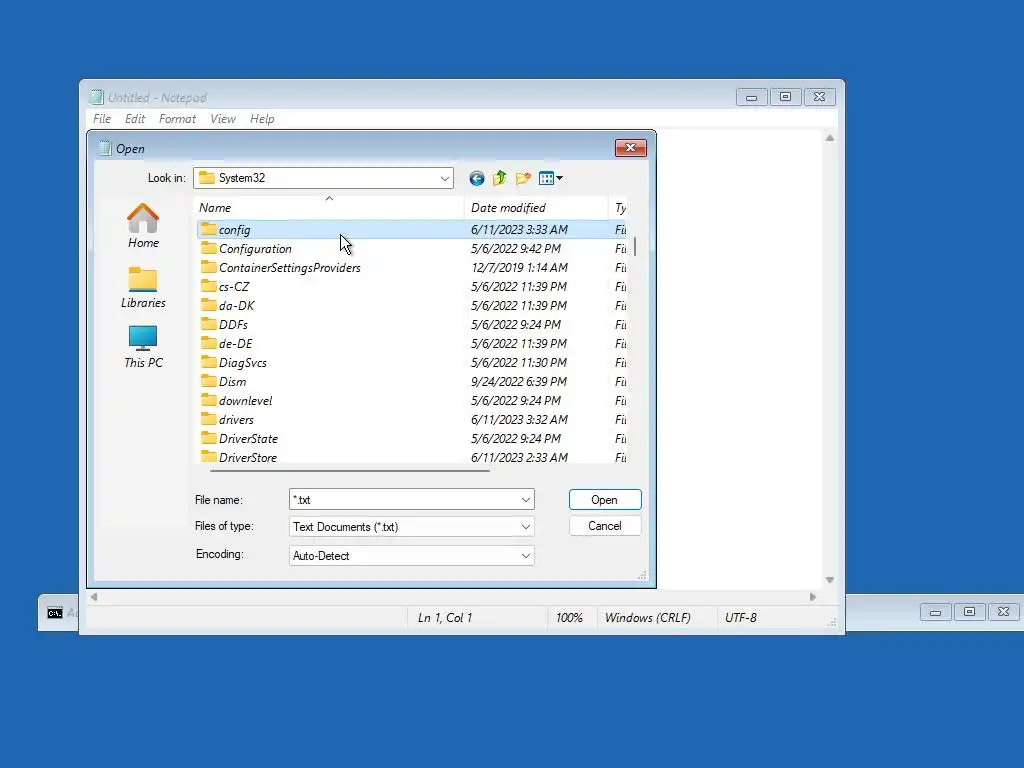
Task: Click the DDFs folder icon
Action: 208,324
